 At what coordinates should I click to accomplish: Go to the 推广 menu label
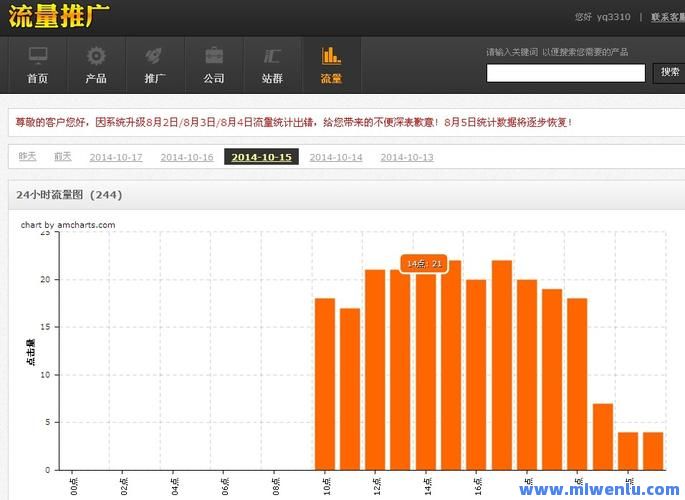pyautogui.click(x=155, y=79)
